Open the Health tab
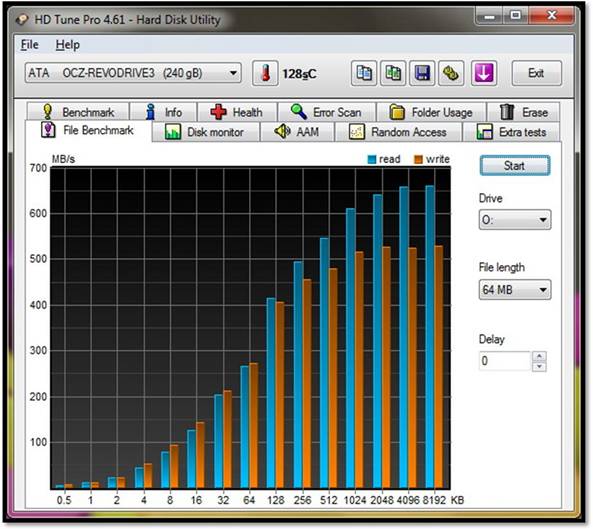This screenshot has width=593, height=529. [237, 112]
